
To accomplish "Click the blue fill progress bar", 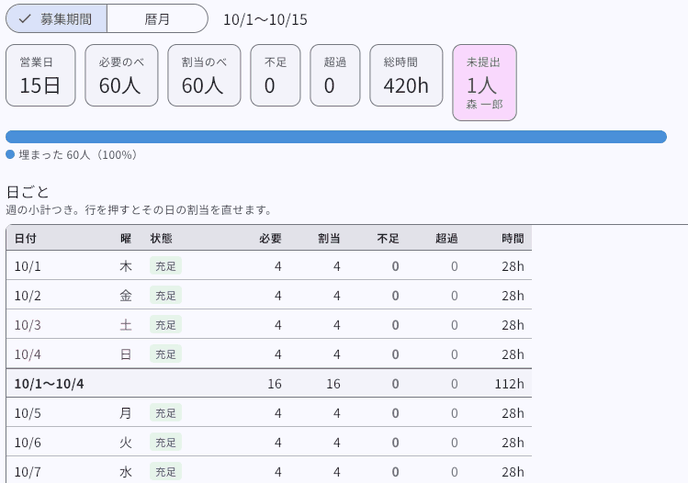I will (x=336, y=136).
